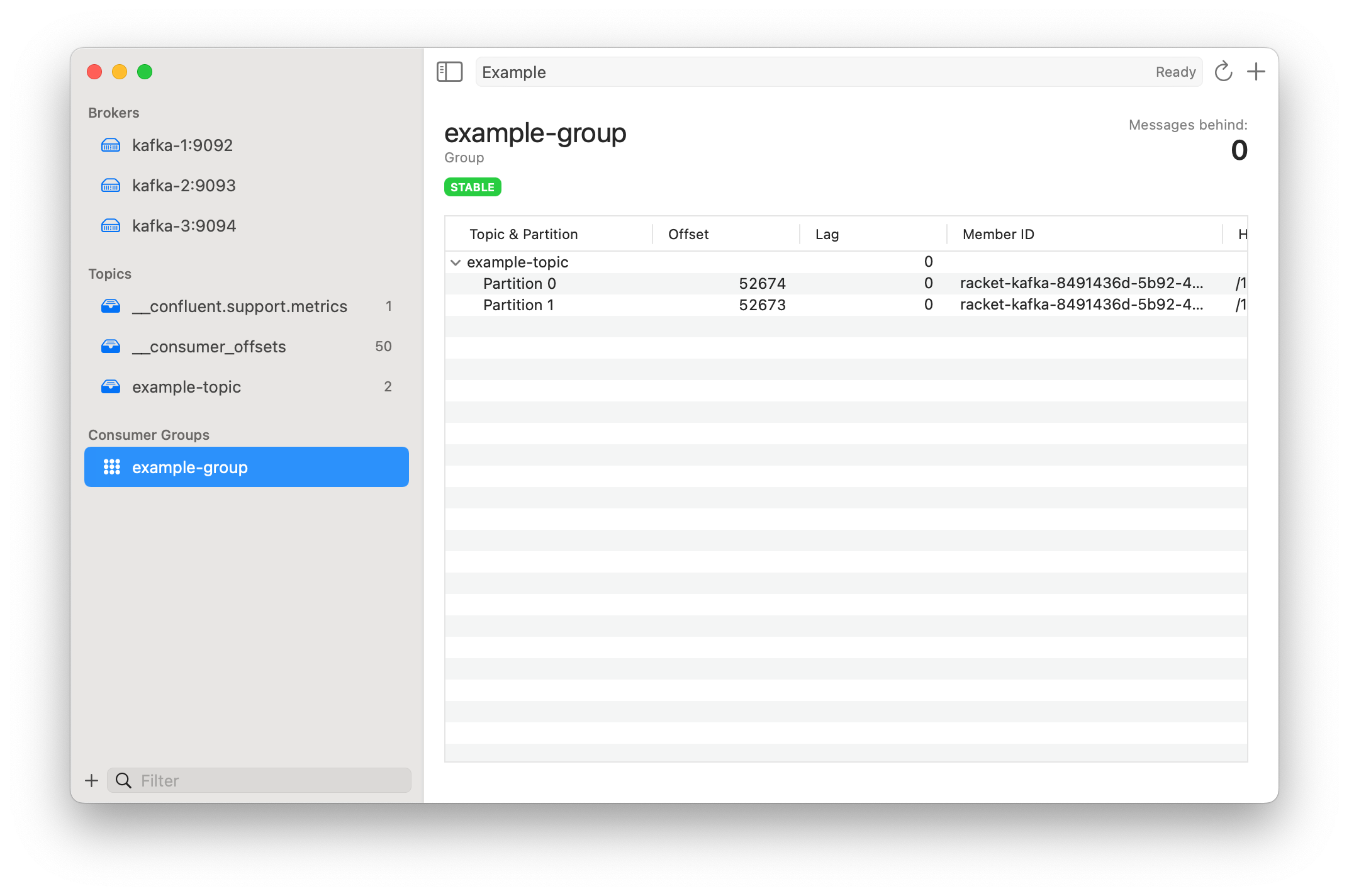Click the broker icon next to kafka-3:9094
The height and width of the screenshot is (896, 1349).
click(111, 226)
